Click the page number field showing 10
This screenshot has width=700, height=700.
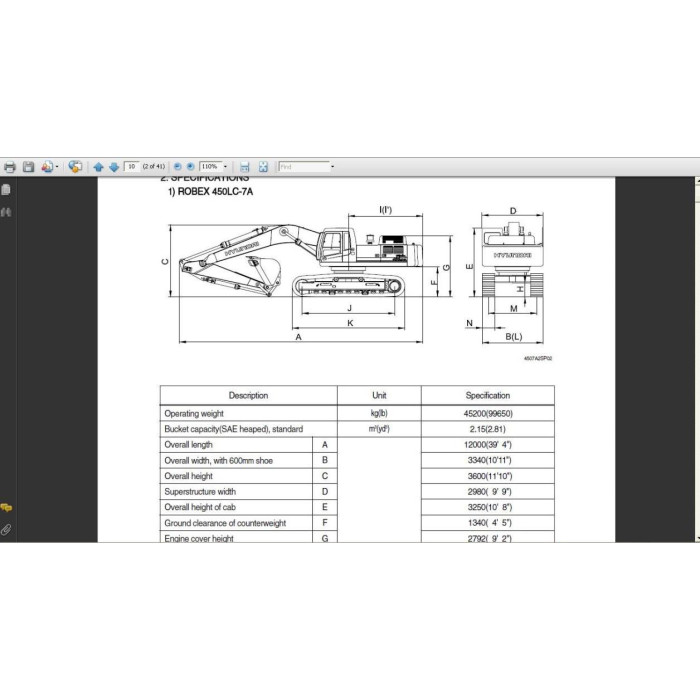pos(132,167)
